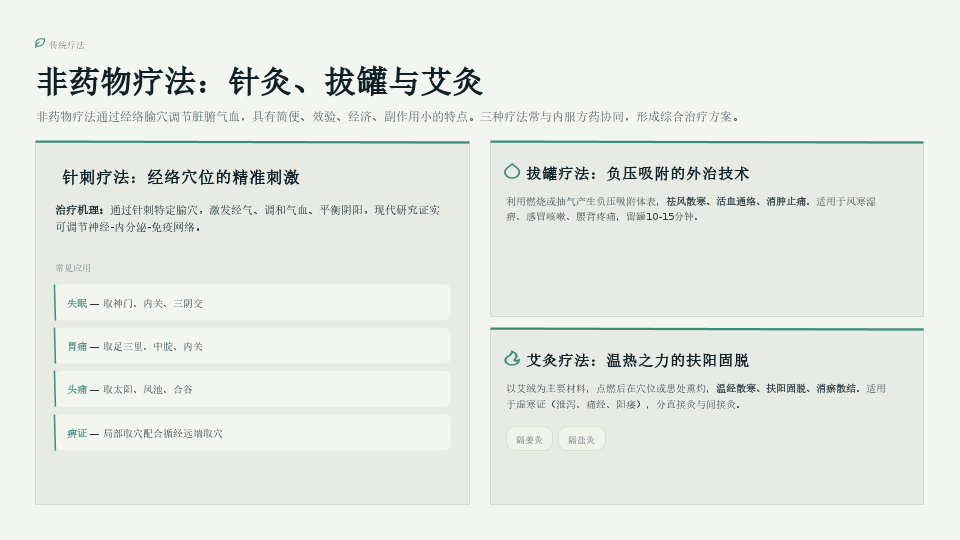The width and height of the screenshot is (960, 540).
Task: Open the 胃痛 acupoint item
Action: click(x=252, y=346)
